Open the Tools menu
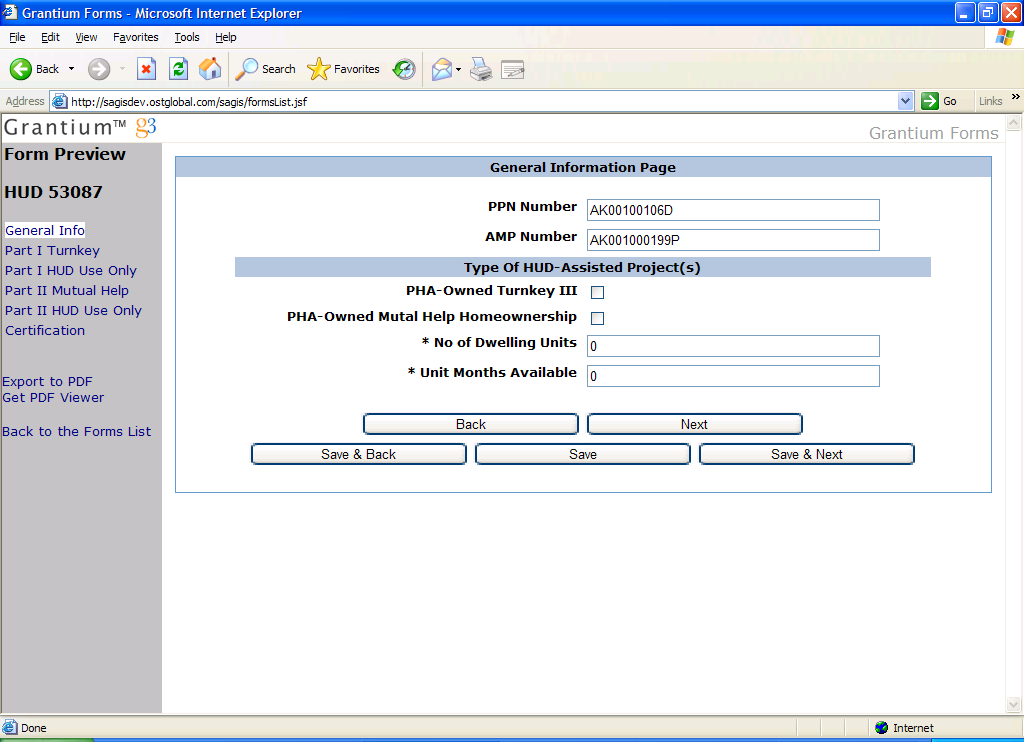Screen dimensions: 1024x742 [187, 37]
